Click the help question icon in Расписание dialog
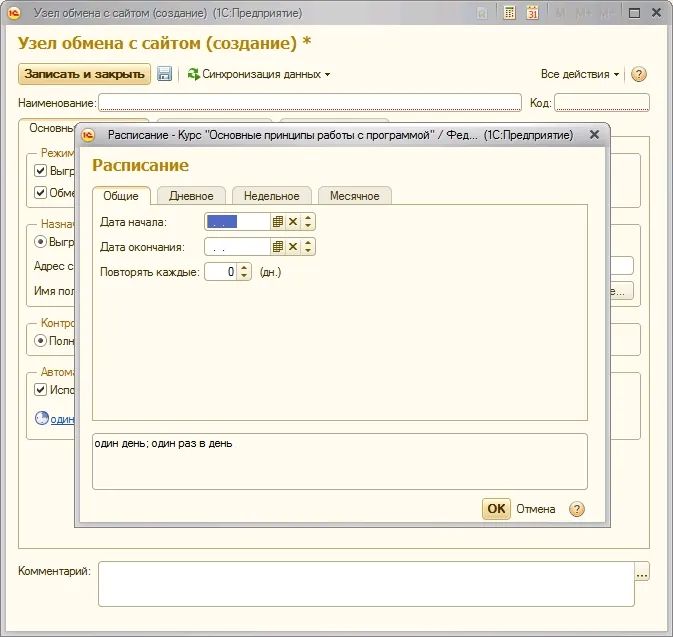This screenshot has height=637, width=673. [576, 509]
